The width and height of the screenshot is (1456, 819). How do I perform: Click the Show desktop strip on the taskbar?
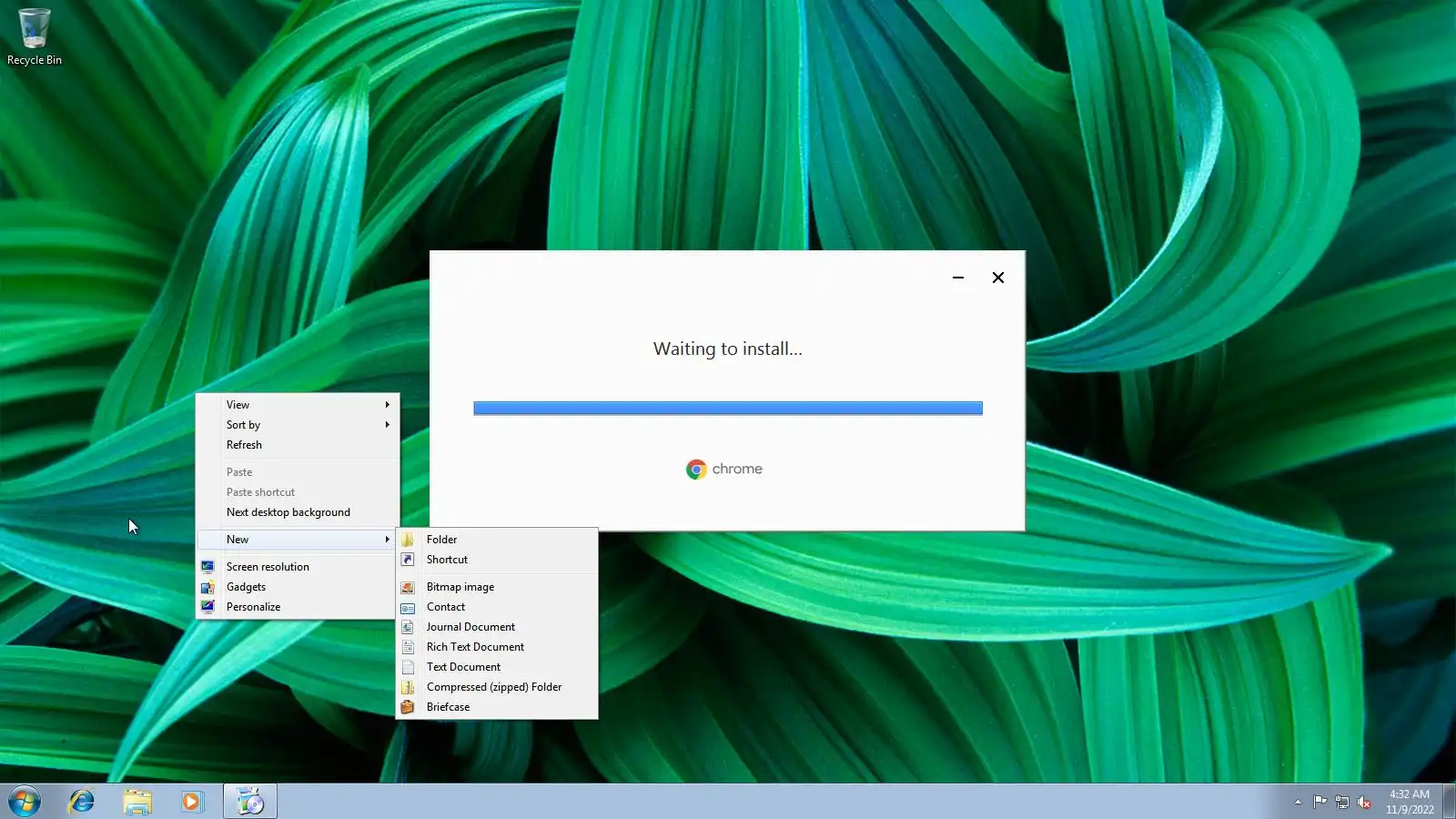point(1450,802)
